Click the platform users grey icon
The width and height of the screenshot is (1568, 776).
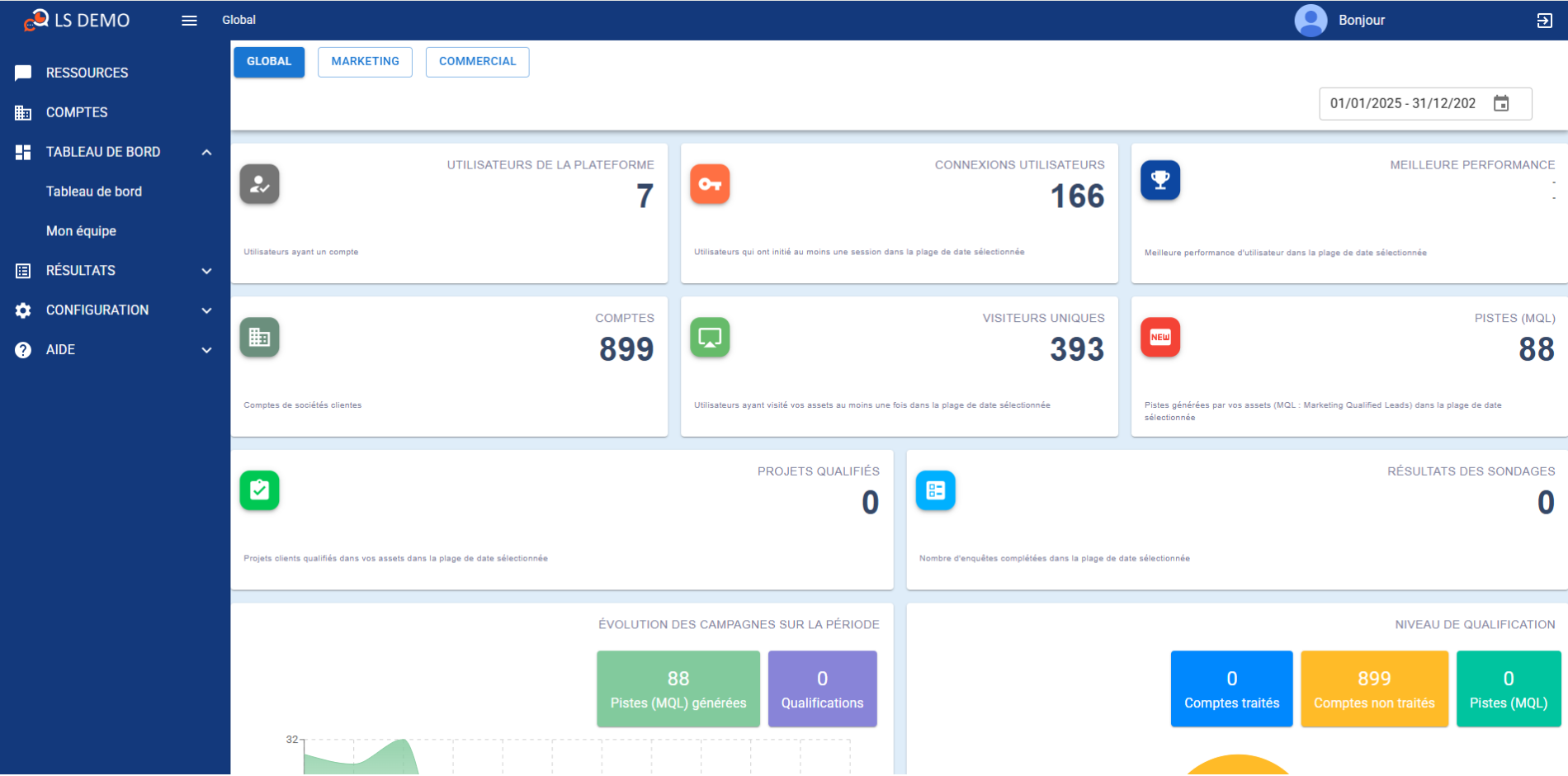coord(259,184)
